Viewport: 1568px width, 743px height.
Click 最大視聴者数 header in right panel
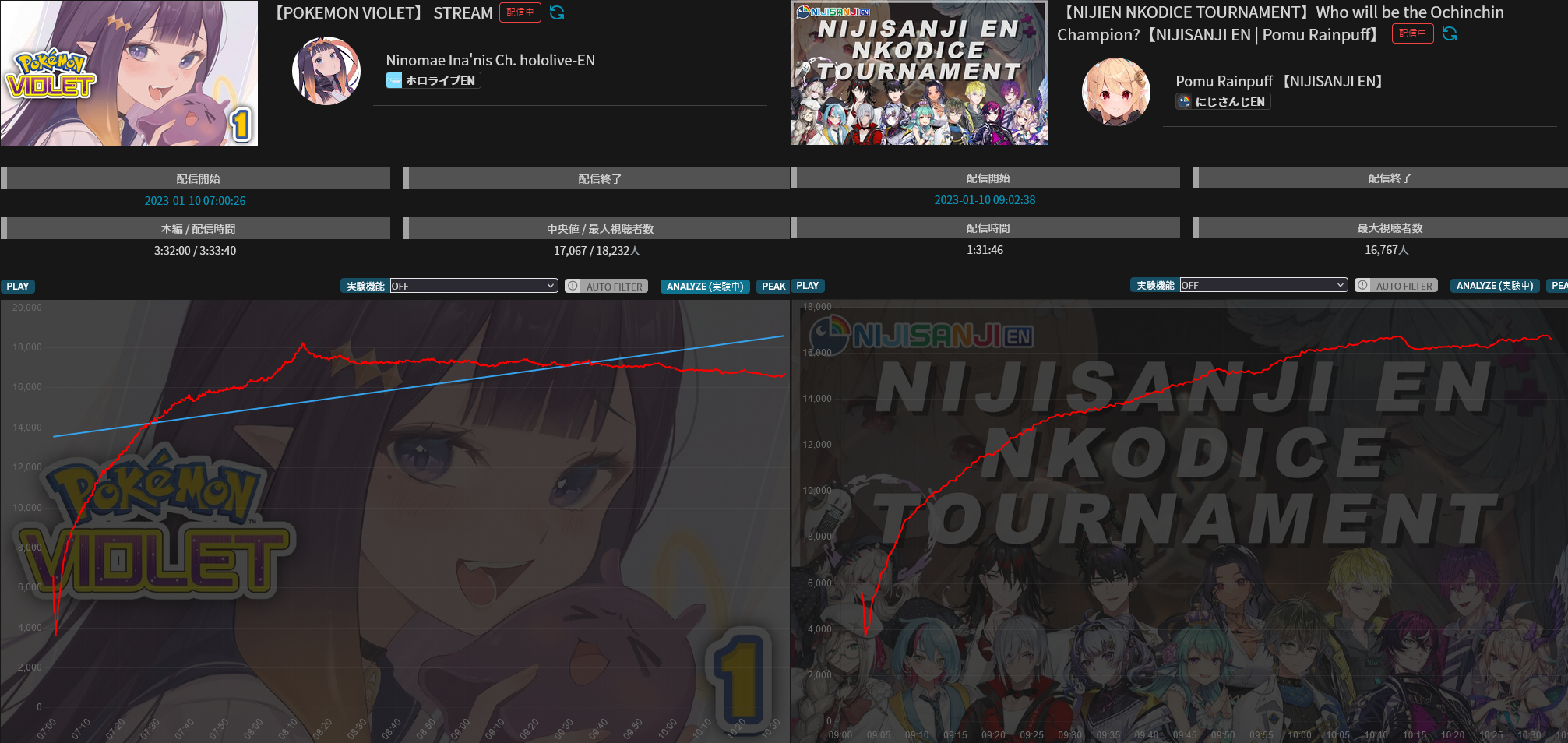pyautogui.click(x=1380, y=227)
